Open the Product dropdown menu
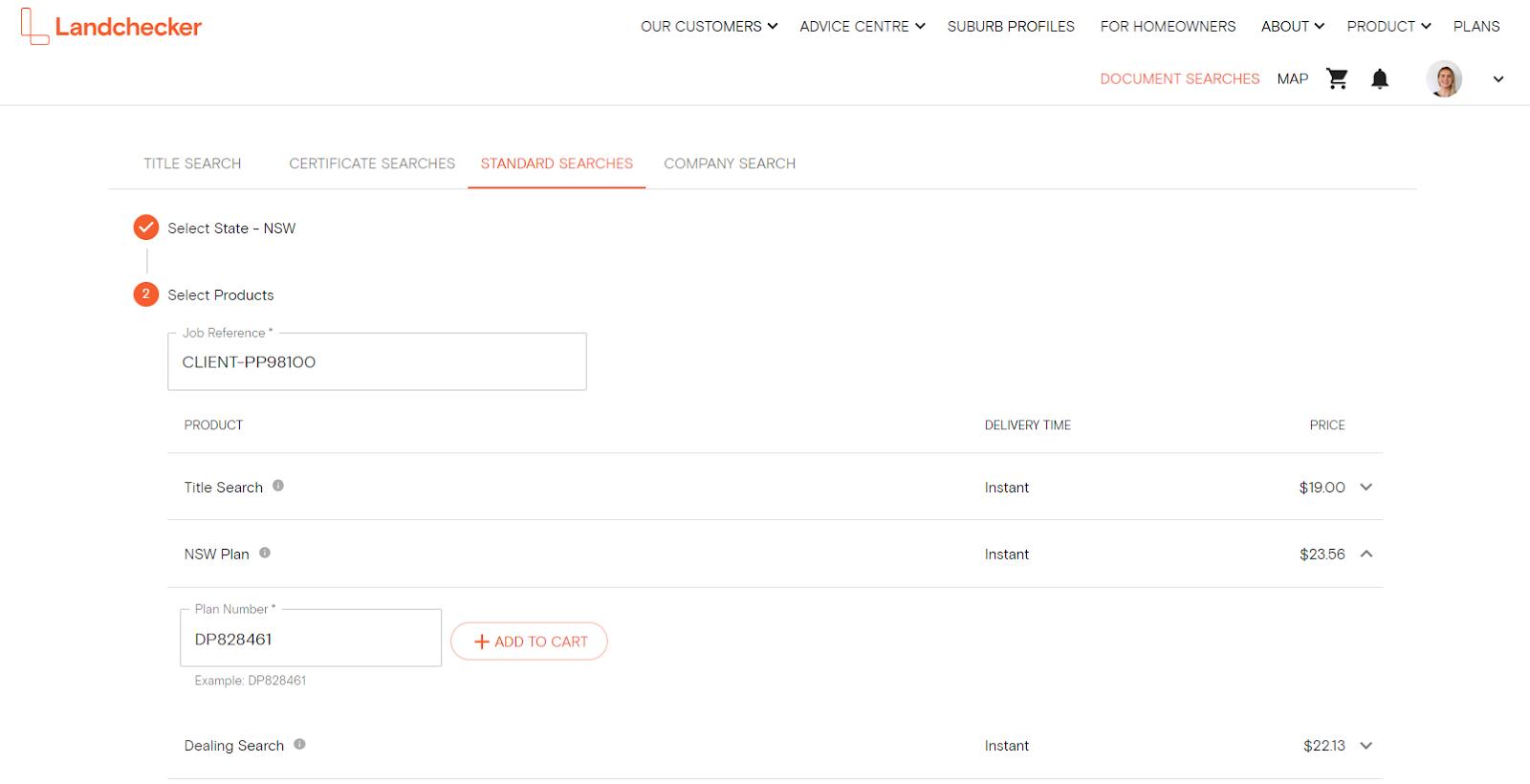1530x784 pixels. 1389,27
